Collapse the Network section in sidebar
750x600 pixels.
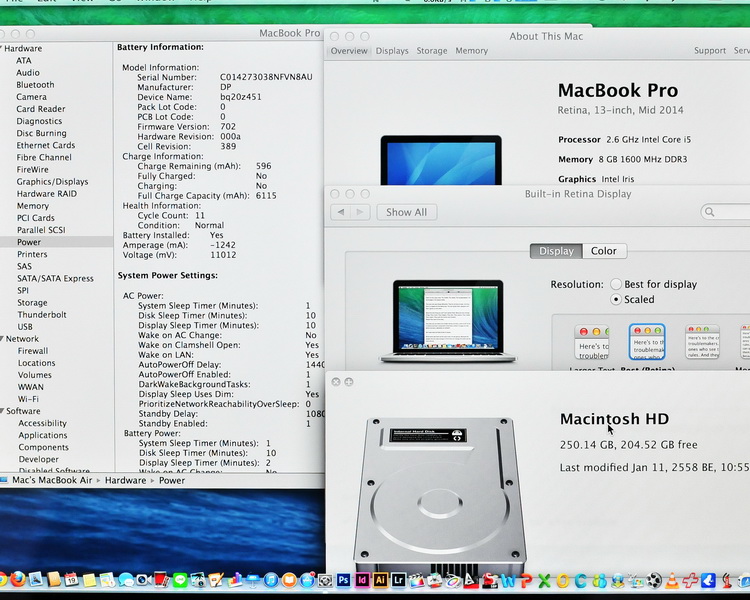[x=2, y=339]
